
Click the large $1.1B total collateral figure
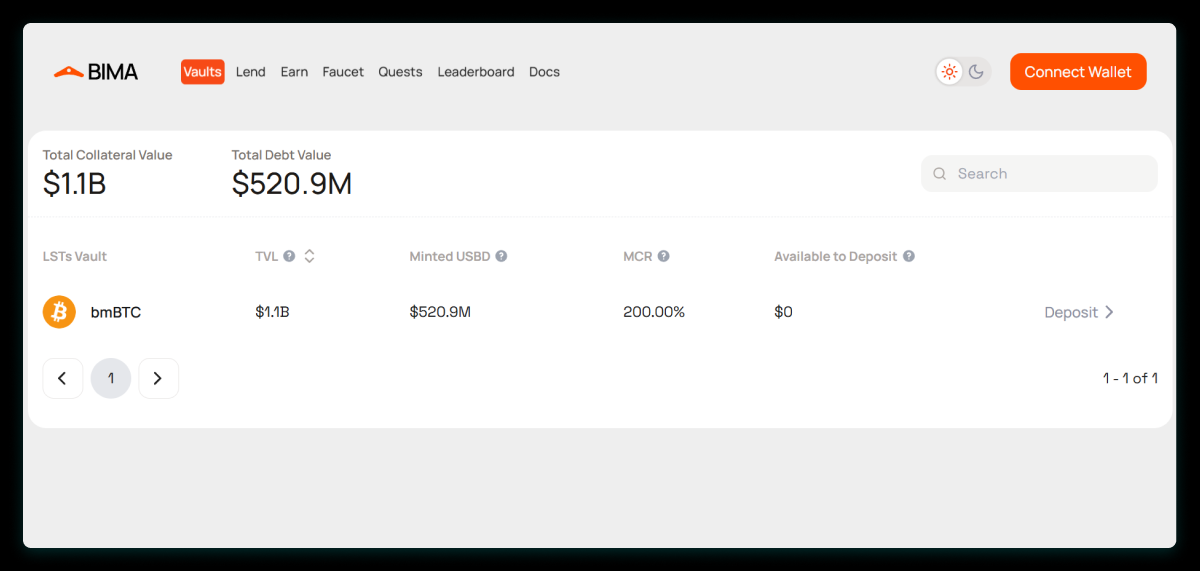[x=75, y=184]
